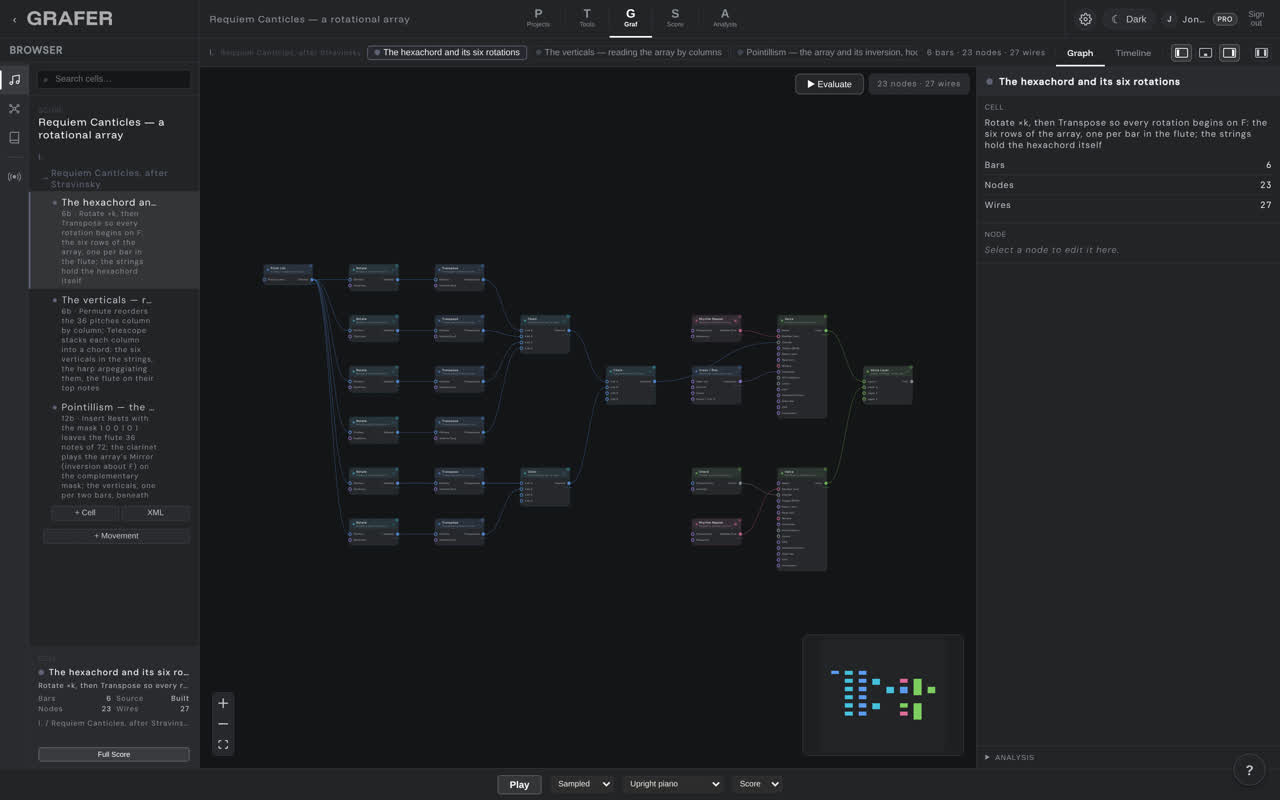The height and width of the screenshot is (800, 1280).
Task: Click the Evaluate button
Action: point(829,84)
